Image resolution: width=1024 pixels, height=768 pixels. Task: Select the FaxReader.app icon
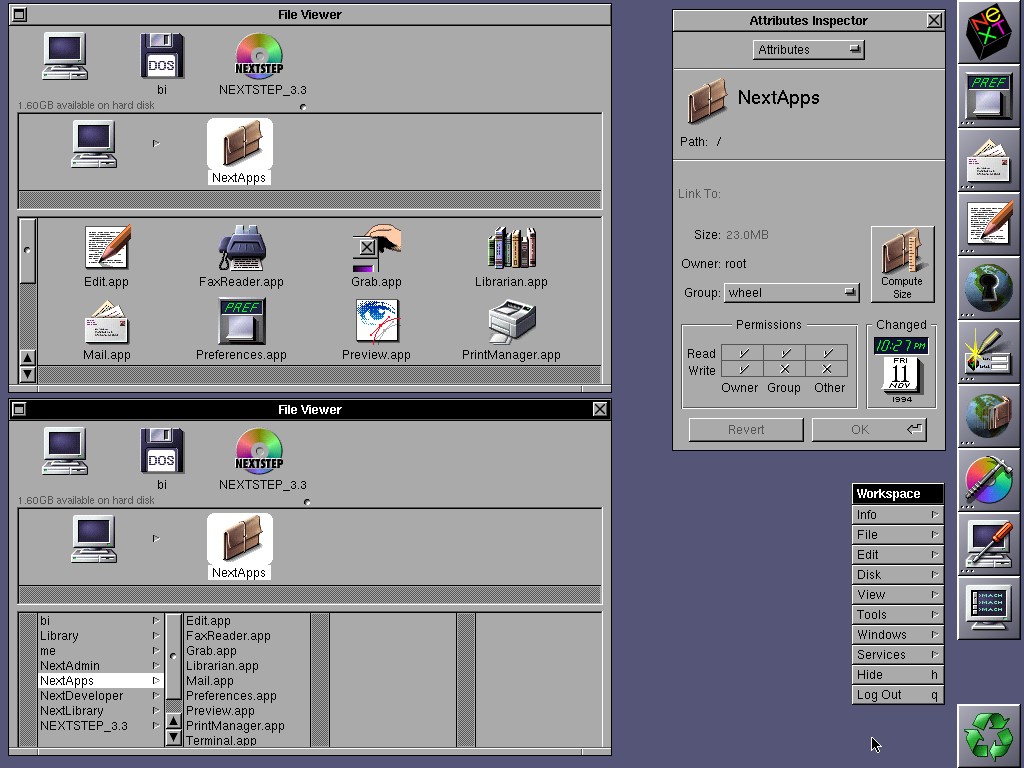pos(242,247)
